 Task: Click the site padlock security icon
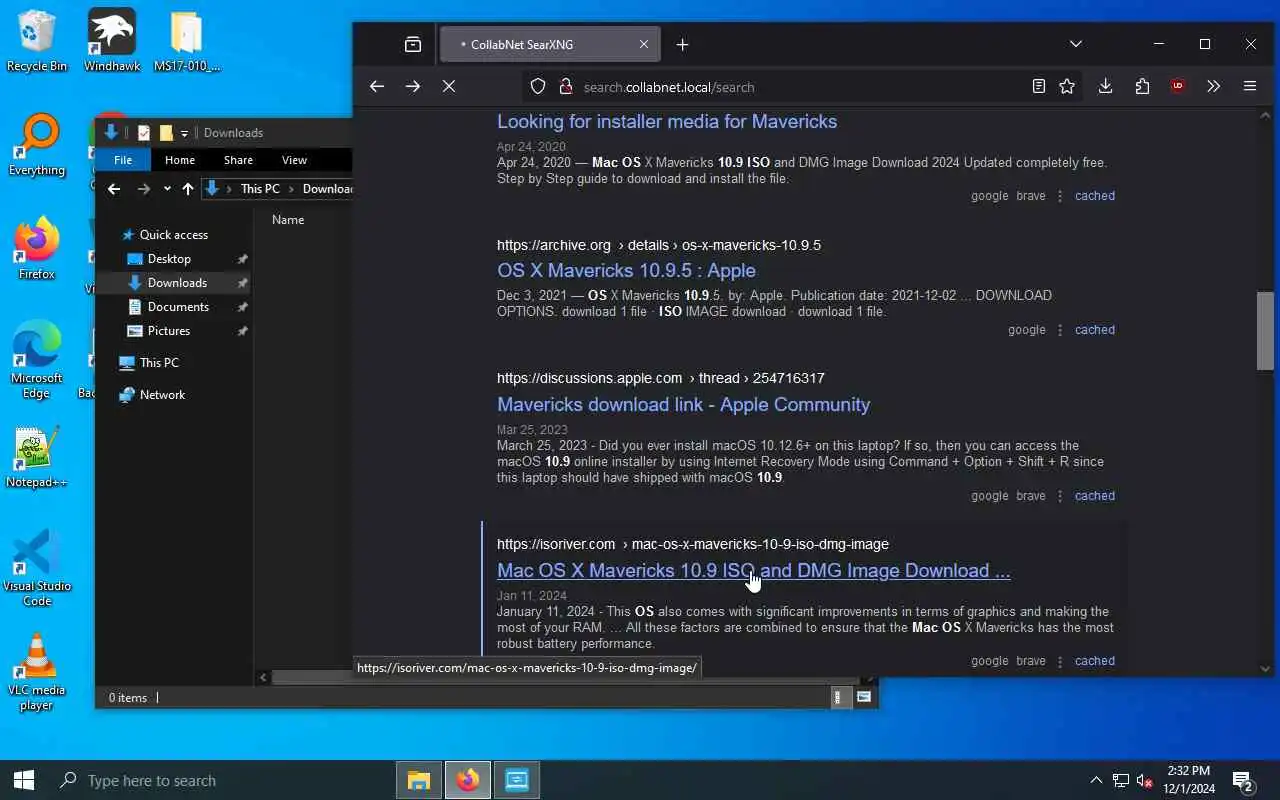(x=564, y=87)
